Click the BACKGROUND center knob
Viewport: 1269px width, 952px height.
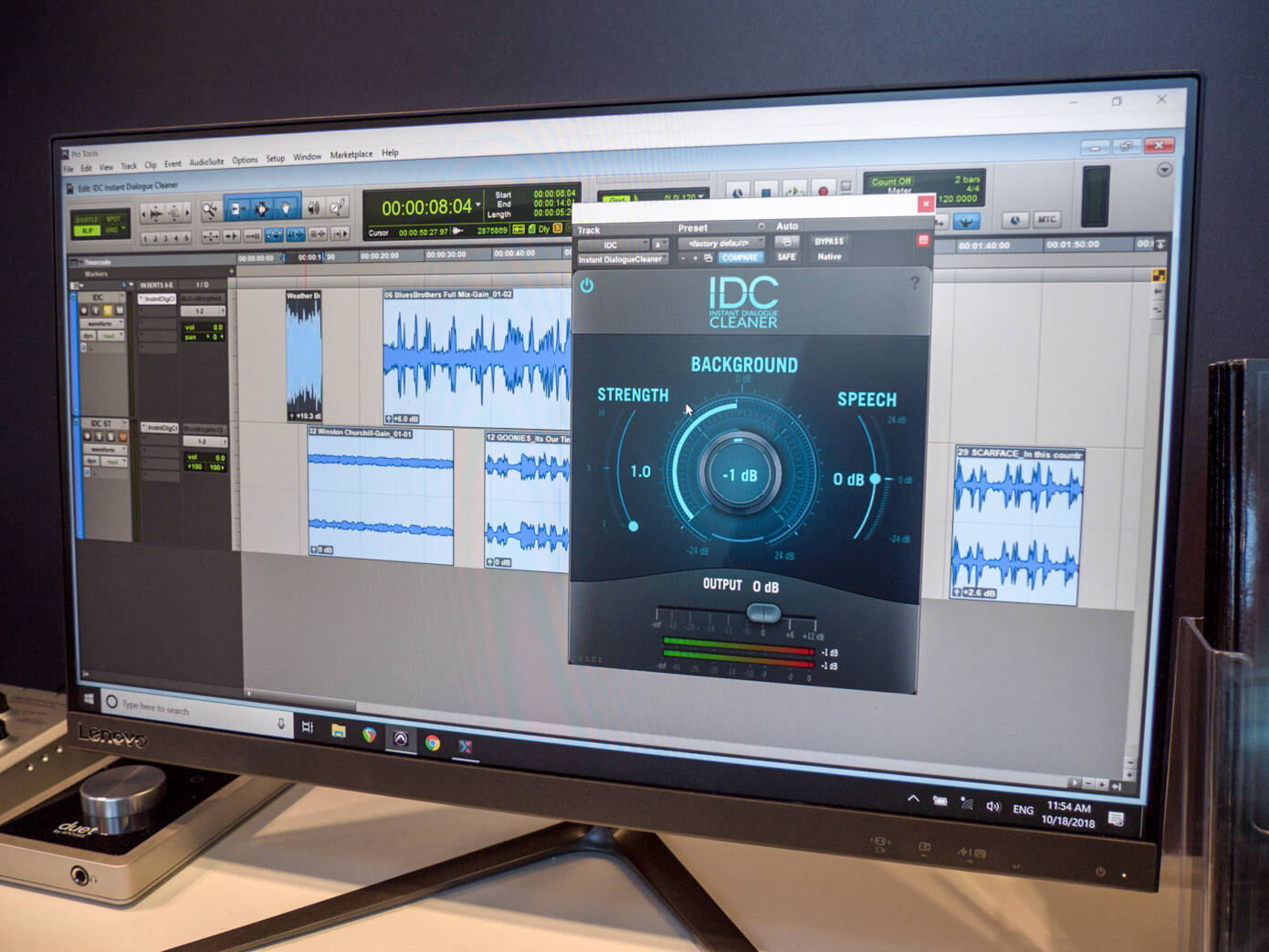(739, 475)
